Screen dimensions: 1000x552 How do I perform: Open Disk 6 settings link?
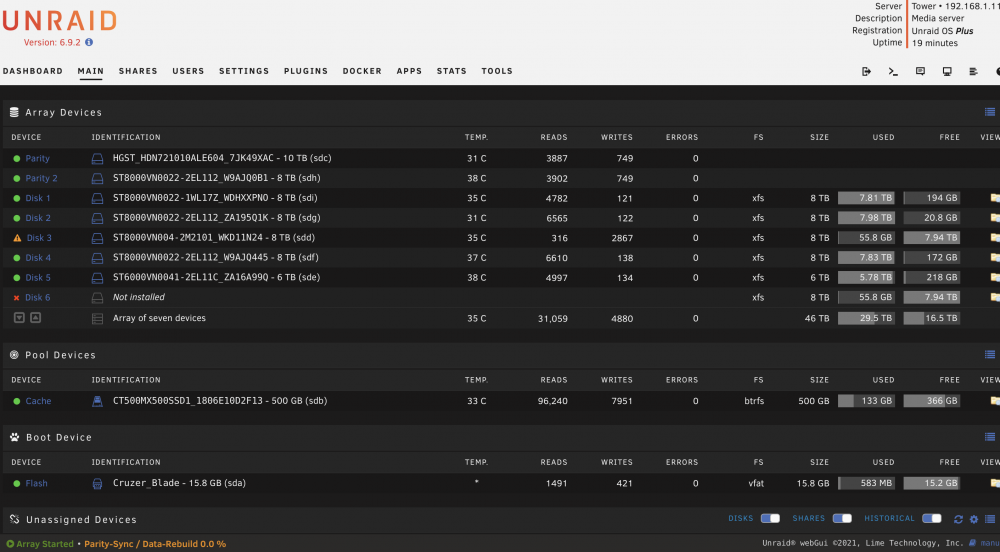[x=38, y=298]
